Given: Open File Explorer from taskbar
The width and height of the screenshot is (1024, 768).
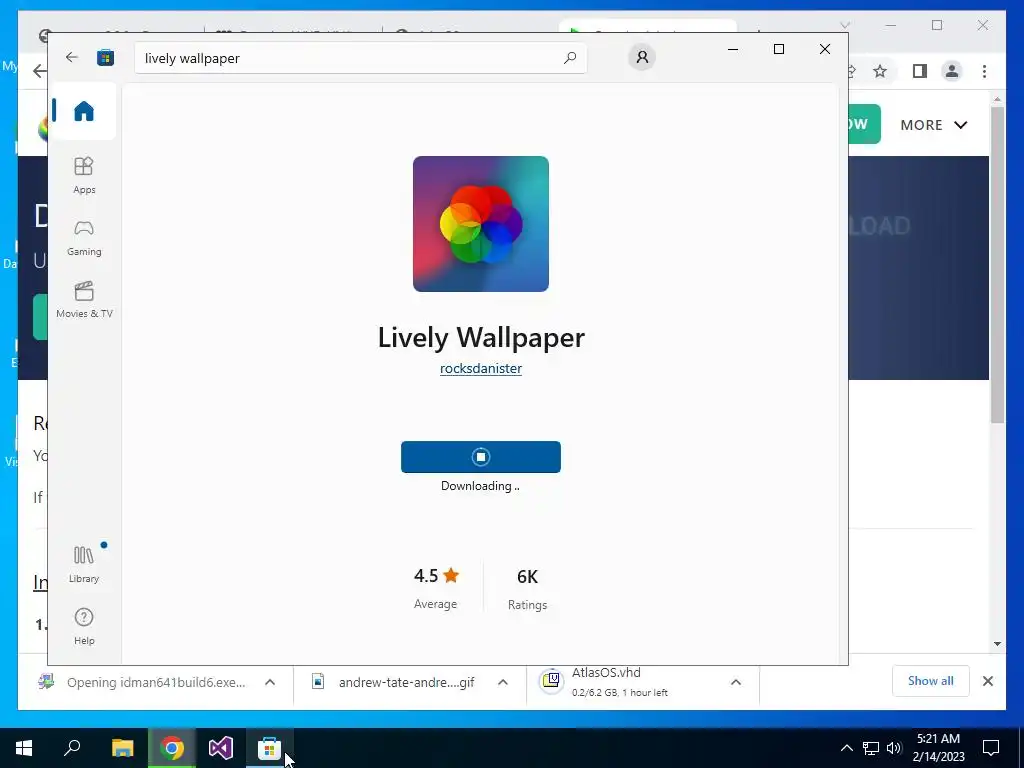Looking at the screenshot, I should coord(123,748).
